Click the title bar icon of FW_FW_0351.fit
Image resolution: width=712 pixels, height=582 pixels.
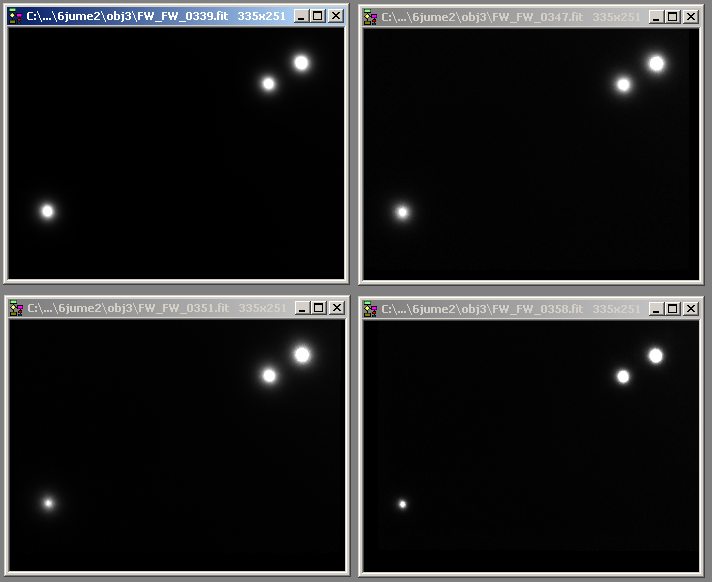pyautogui.click(x=16, y=308)
